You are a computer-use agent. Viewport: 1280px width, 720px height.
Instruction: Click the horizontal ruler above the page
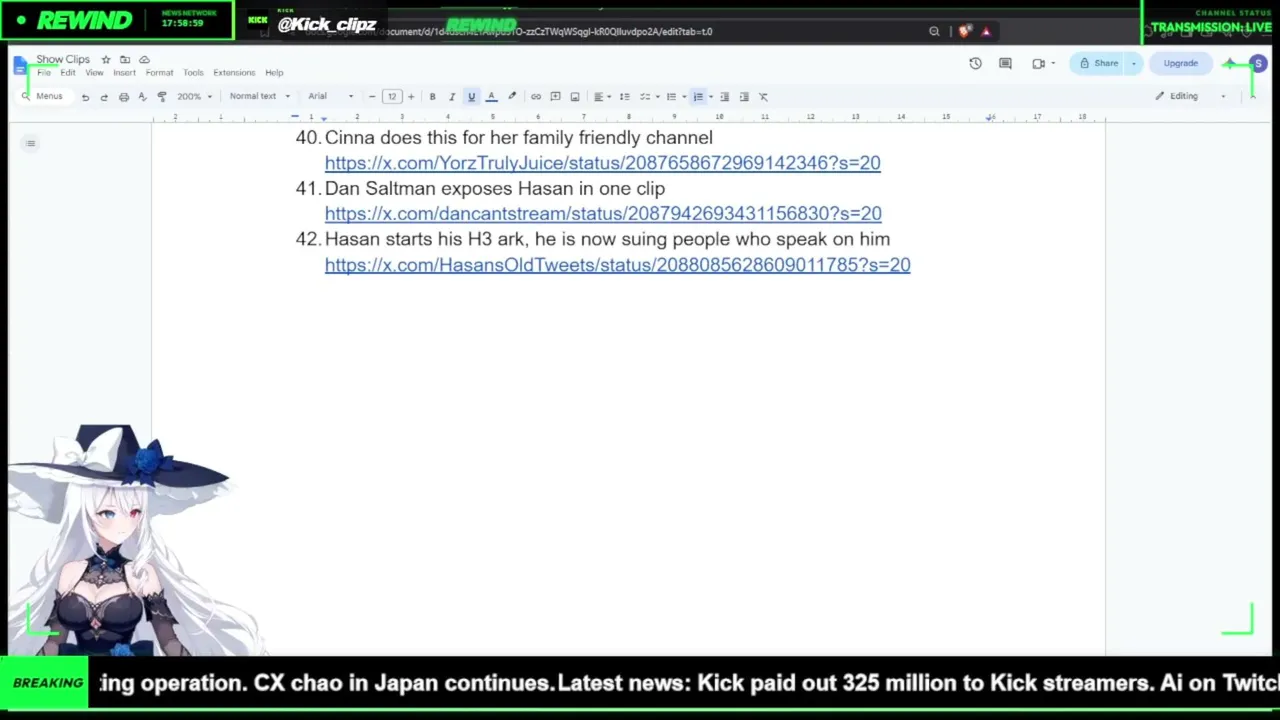coord(628,117)
